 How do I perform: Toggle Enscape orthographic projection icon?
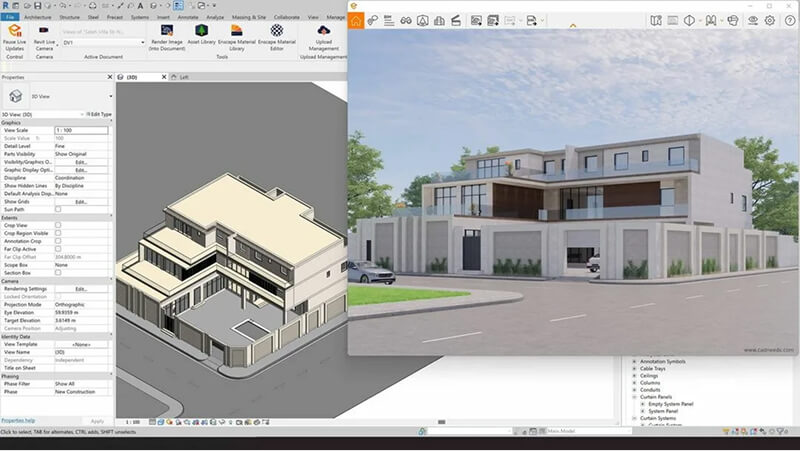[x=689, y=20]
